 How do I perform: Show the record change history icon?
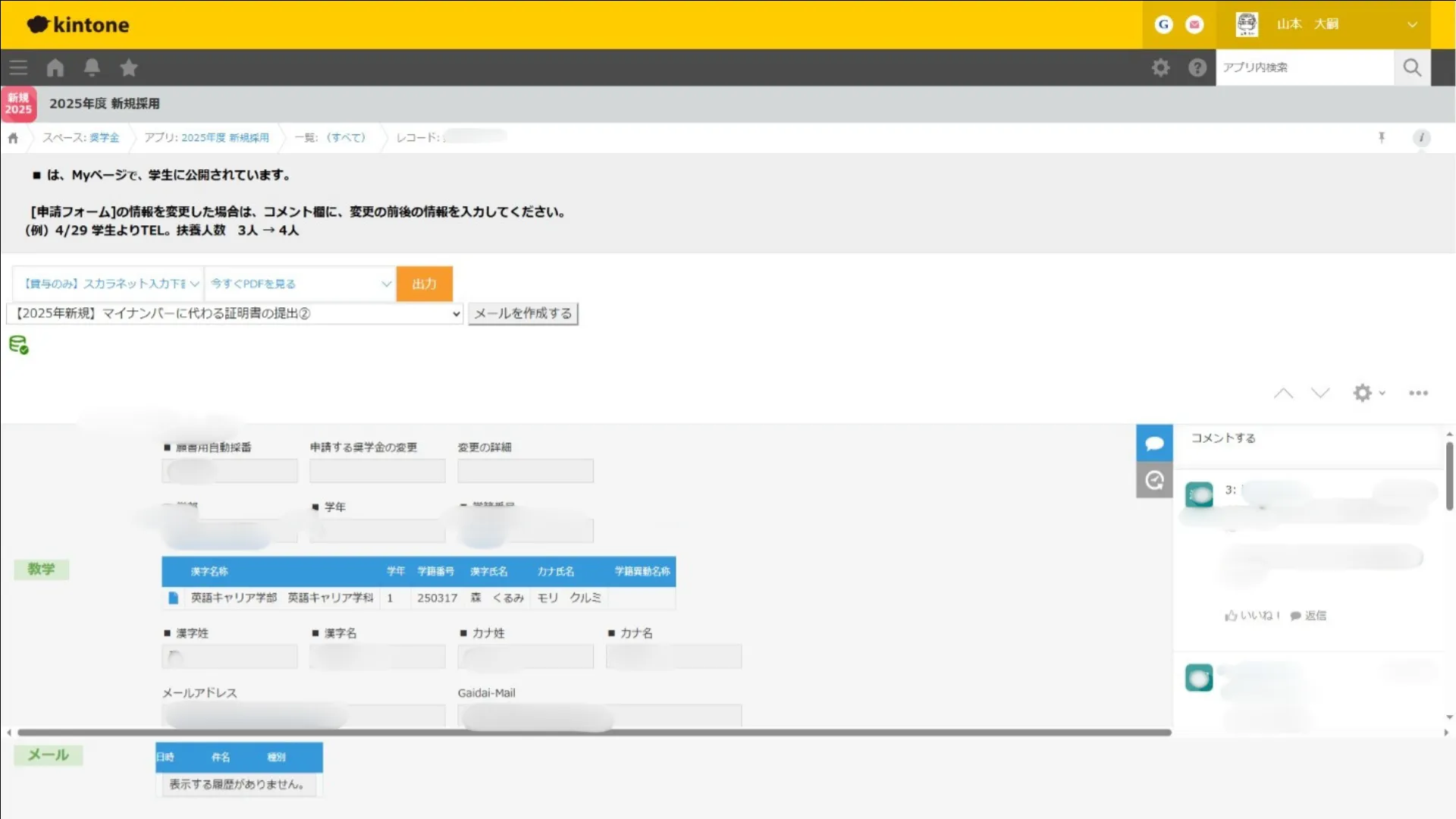click(x=1154, y=480)
